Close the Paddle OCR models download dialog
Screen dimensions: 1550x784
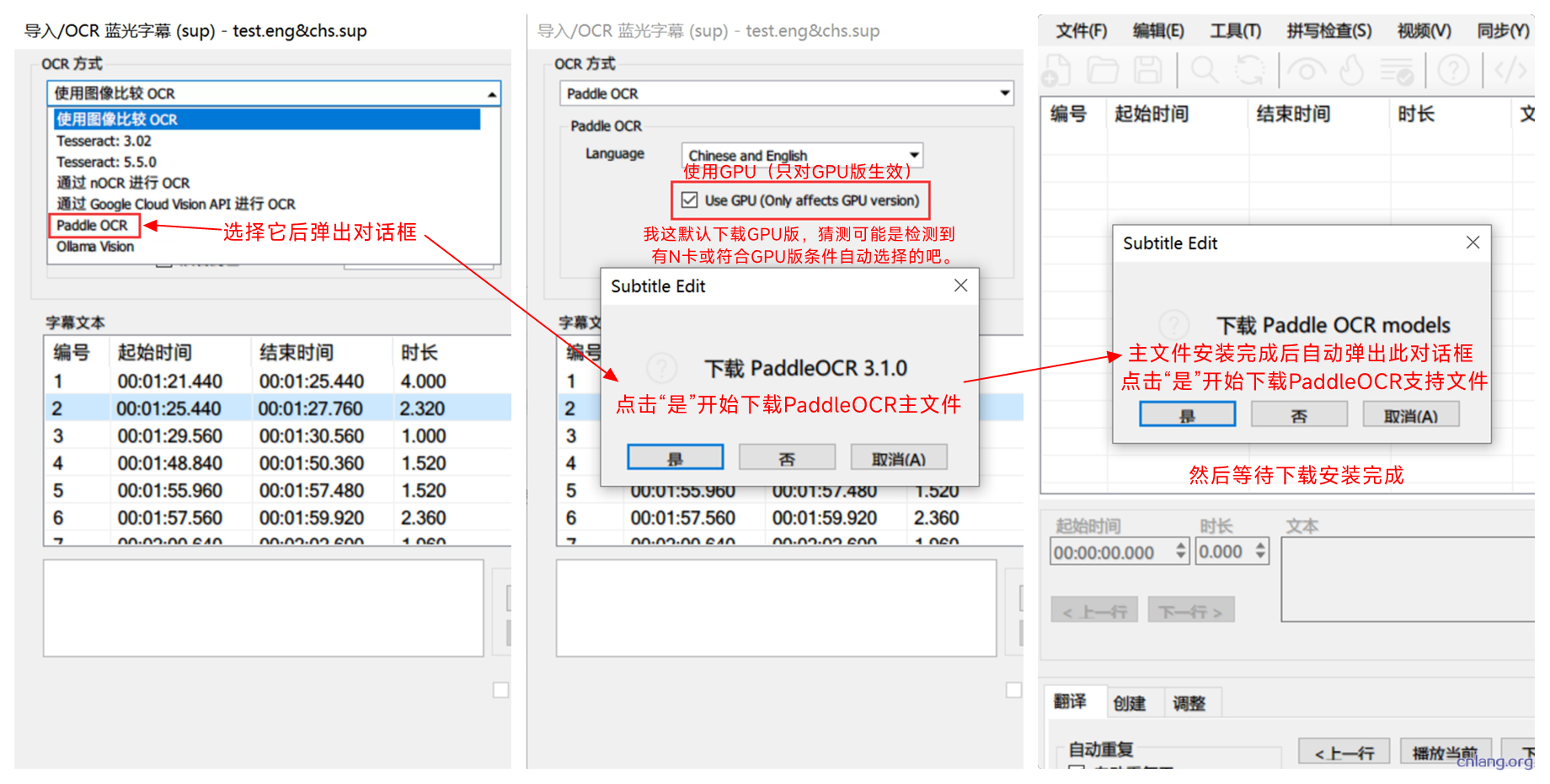point(1472,243)
